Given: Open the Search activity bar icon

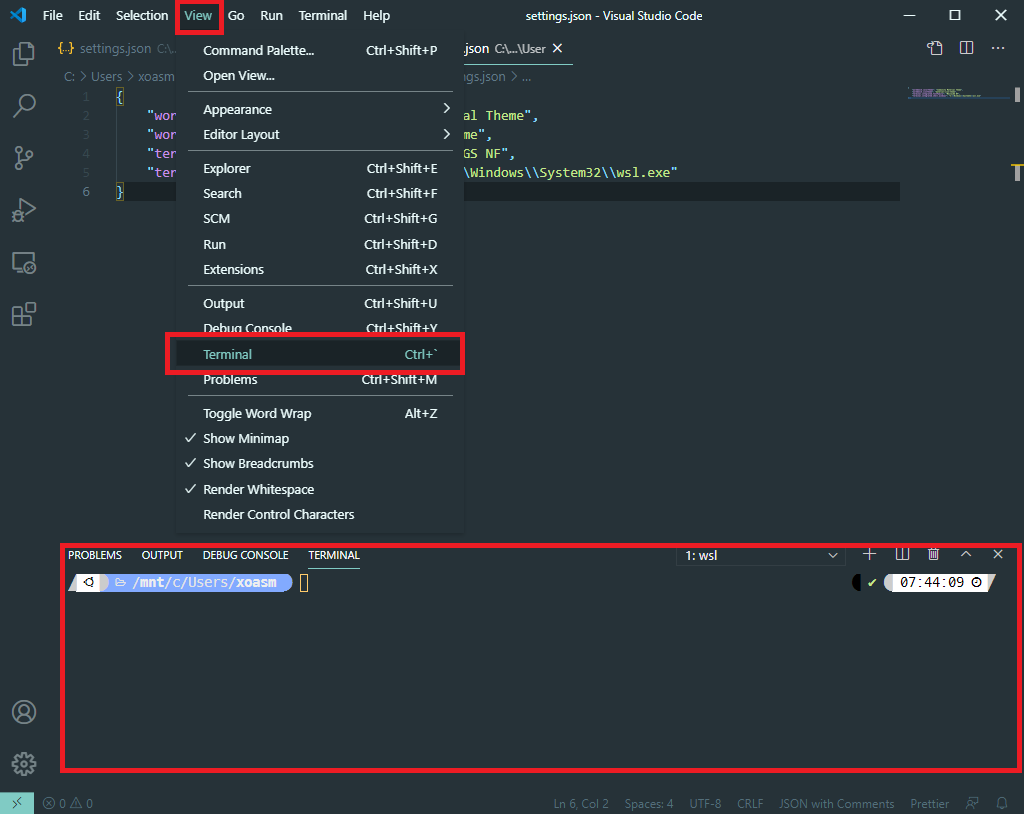Looking at the screenshot, I should pyautogui.click(x=24, y=105).
